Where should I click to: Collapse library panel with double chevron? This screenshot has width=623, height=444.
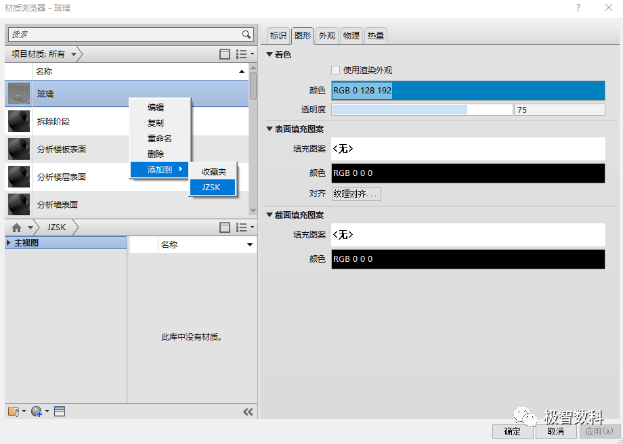coord(248,412)
